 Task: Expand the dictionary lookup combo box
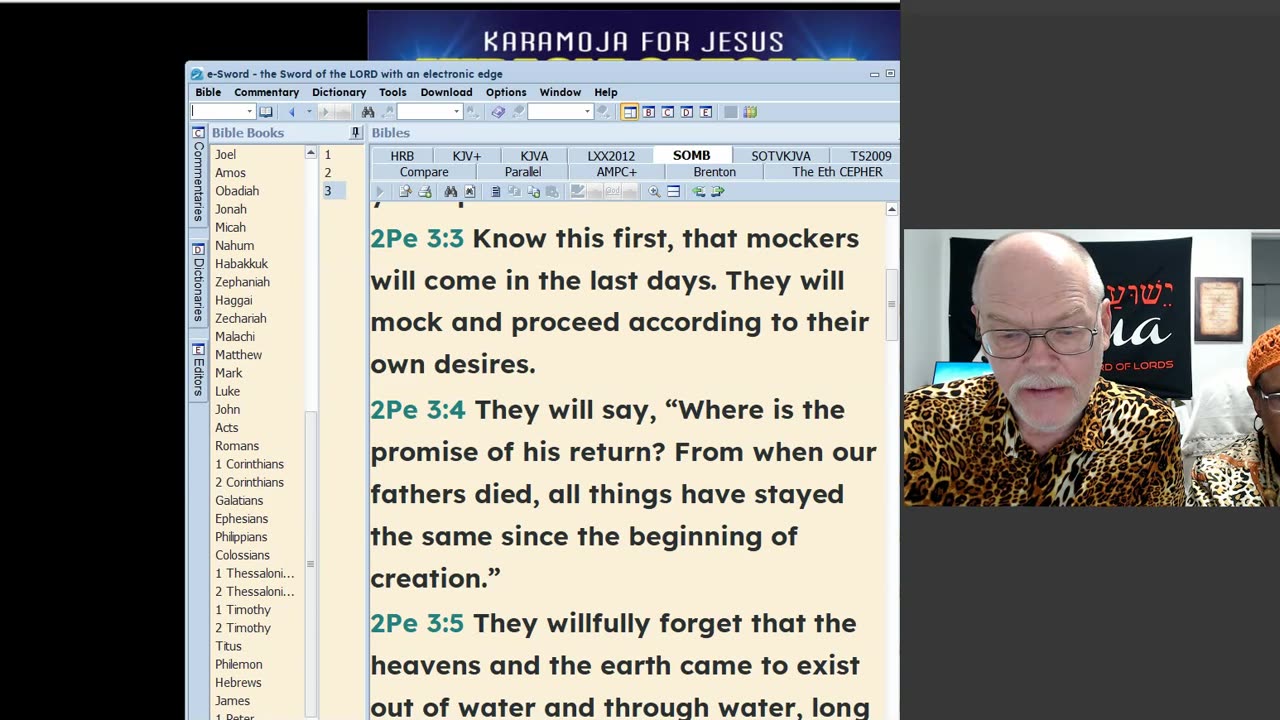coord(587,112)
